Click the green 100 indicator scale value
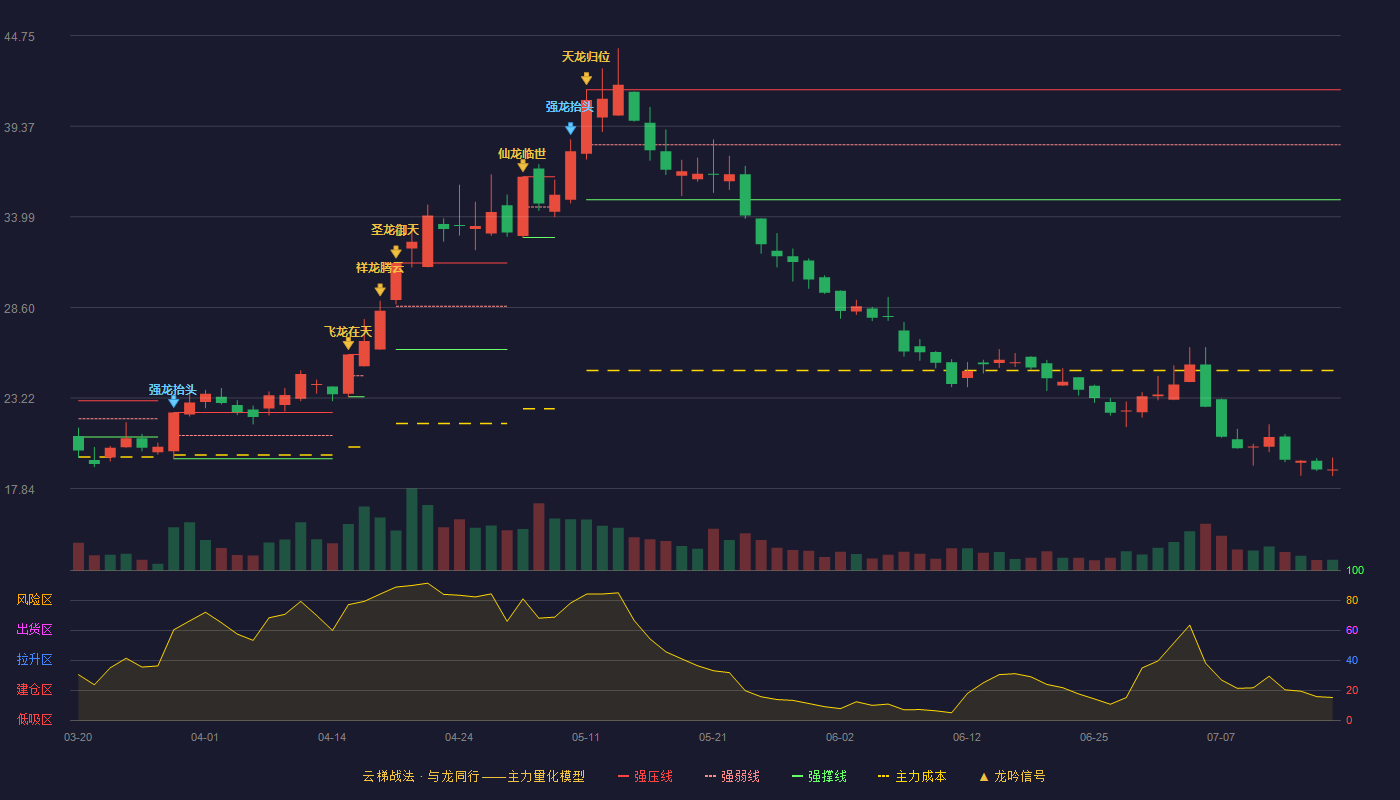 click(1355, 571)
